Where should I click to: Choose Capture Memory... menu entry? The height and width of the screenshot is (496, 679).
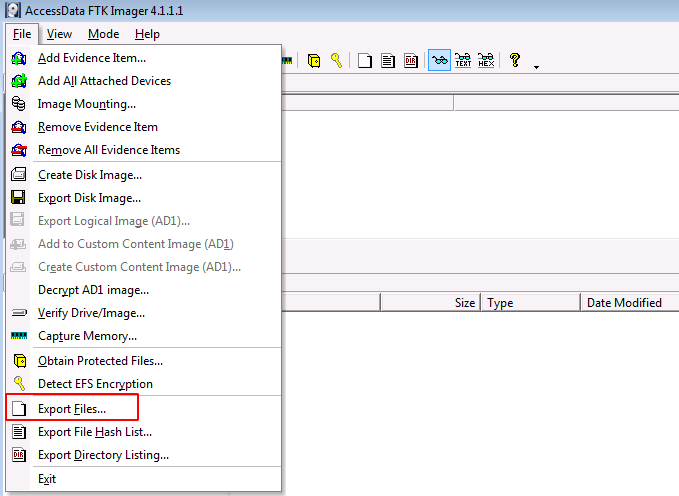tap(144, 335)
